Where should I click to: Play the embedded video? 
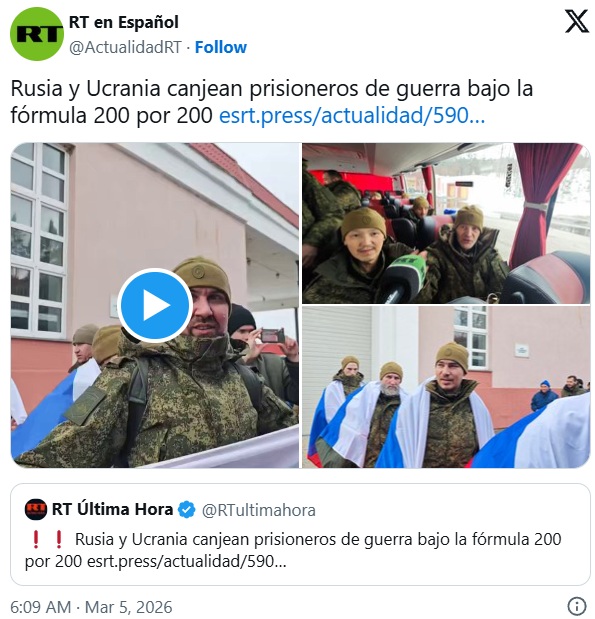(x=155, y=305)
